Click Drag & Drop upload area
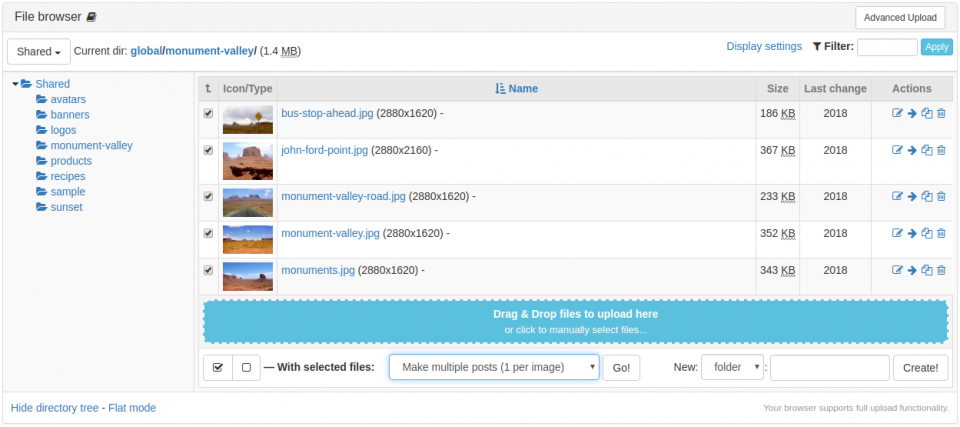This screenshot has width=960, height=427. click(x=576, y=322)
